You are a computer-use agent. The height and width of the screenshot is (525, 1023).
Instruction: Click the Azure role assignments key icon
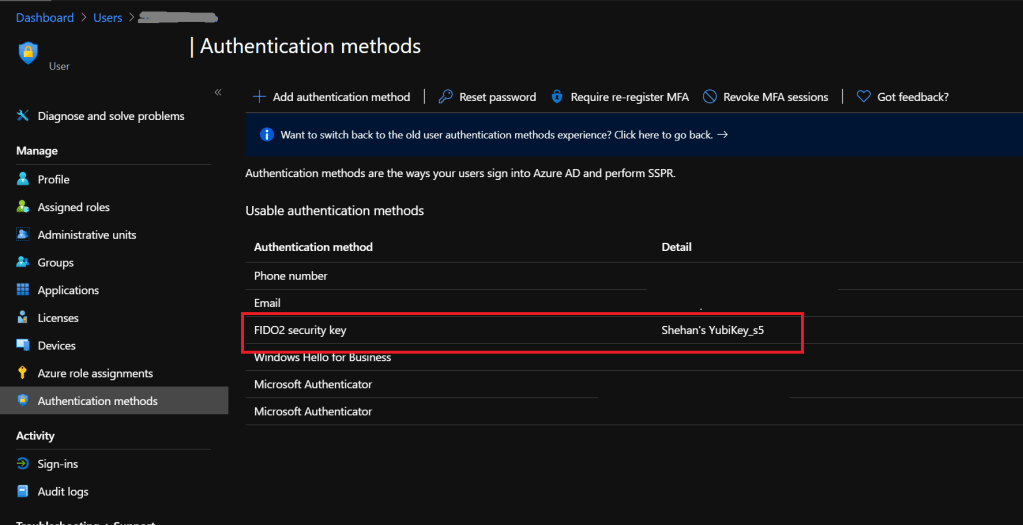click(x=23, y=373)
